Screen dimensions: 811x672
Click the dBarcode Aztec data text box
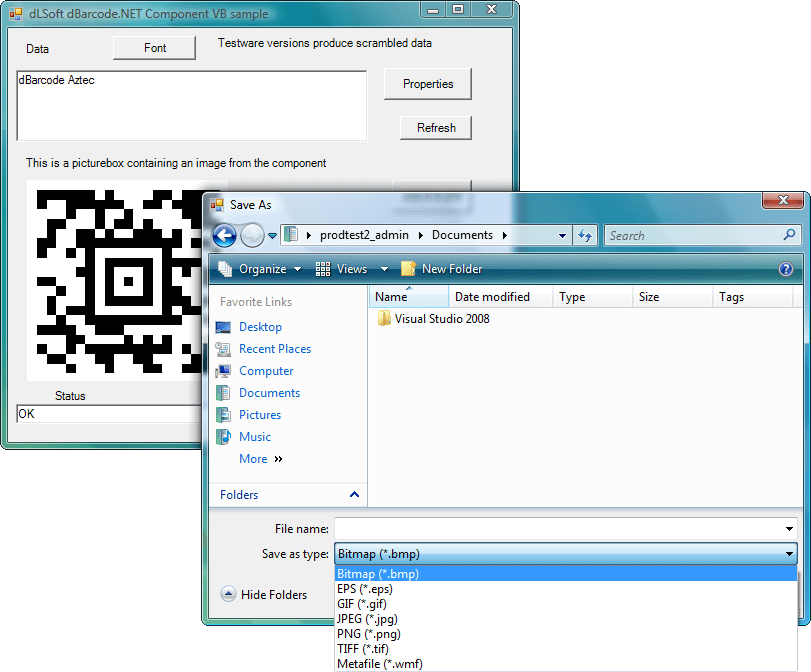(x=191, y=106)
